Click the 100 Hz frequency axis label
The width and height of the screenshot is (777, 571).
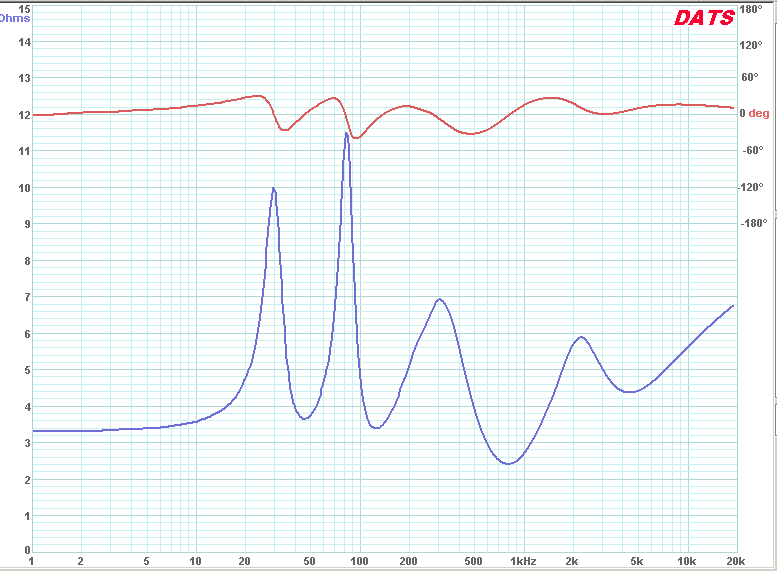(358, 561)
